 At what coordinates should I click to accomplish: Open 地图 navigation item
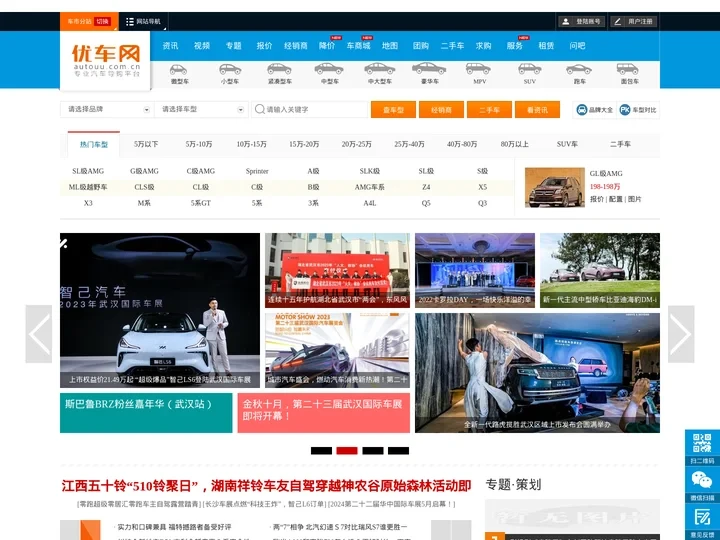point(389,46)
